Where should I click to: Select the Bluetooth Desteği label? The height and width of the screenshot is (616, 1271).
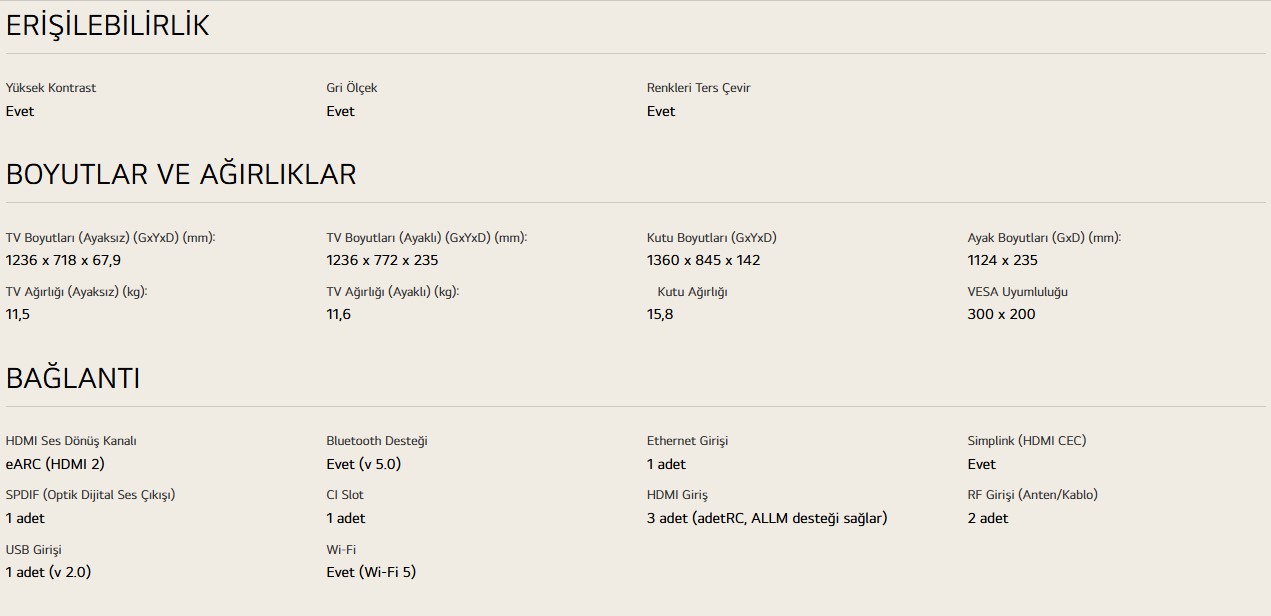pyautogui.click(x=377, y=441)
